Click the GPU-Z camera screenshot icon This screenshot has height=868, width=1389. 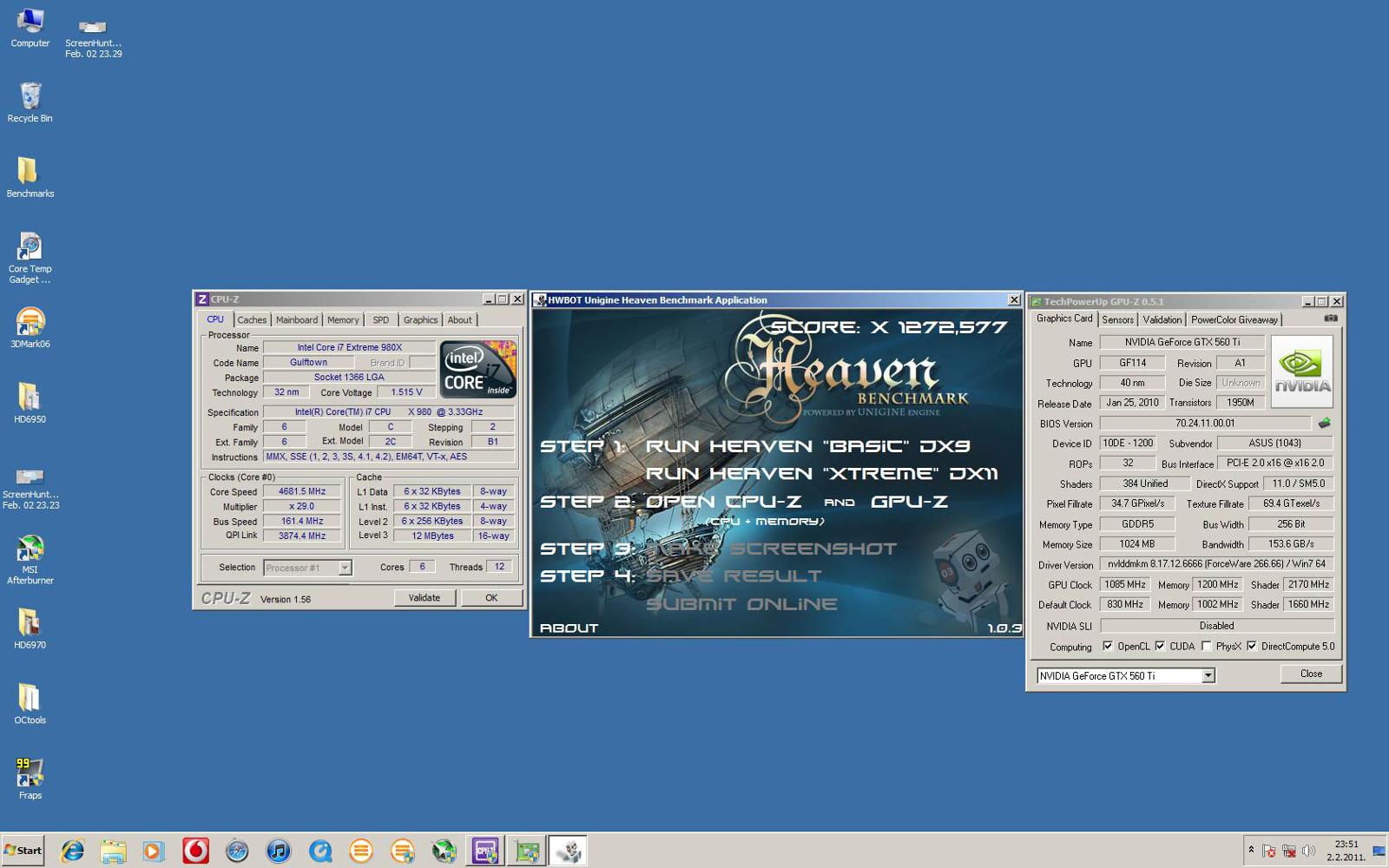[x=1330, y=319]
